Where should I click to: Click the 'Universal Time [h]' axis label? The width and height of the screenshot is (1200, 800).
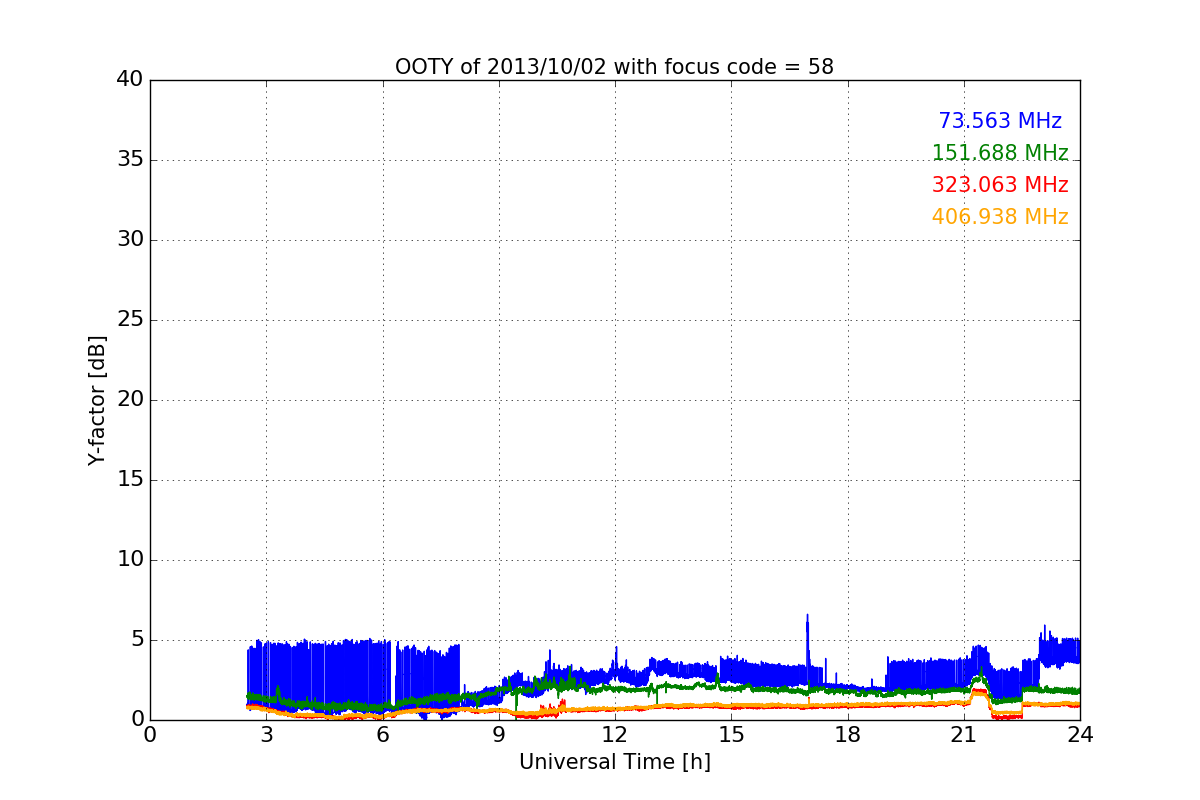[614, 762]
